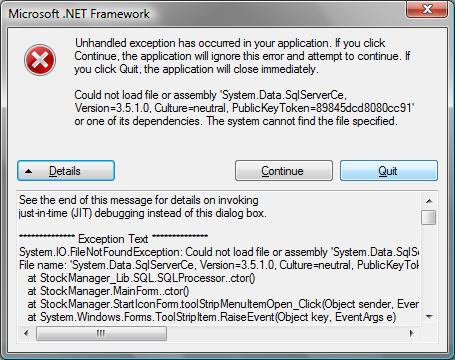Click the horizontal scrollbar right arrow

click(412, 333)
